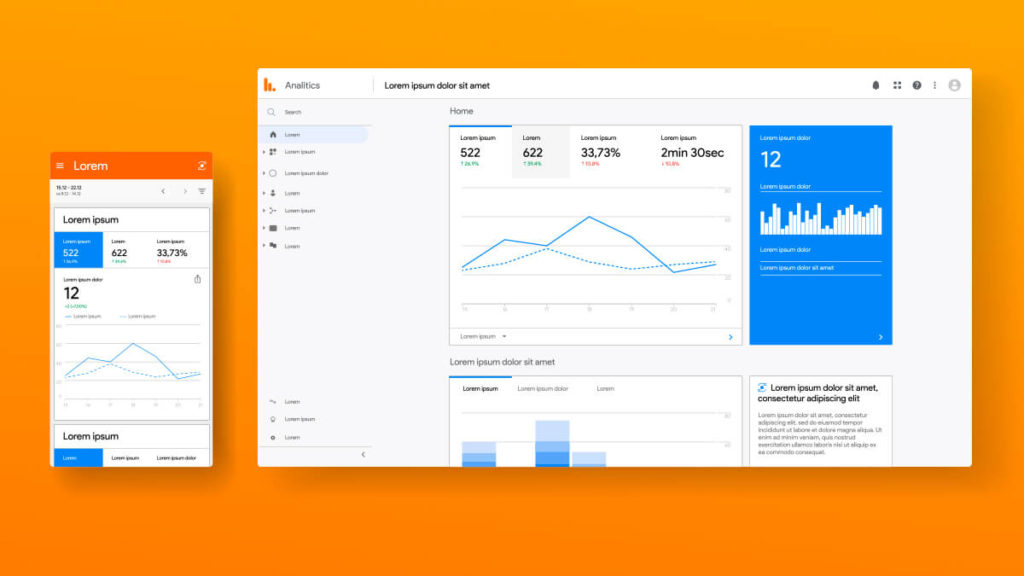The width and height of the screenshot is (1024, 576).
Task: Go to previous date range in mobile view
Action: pos(164,191)
